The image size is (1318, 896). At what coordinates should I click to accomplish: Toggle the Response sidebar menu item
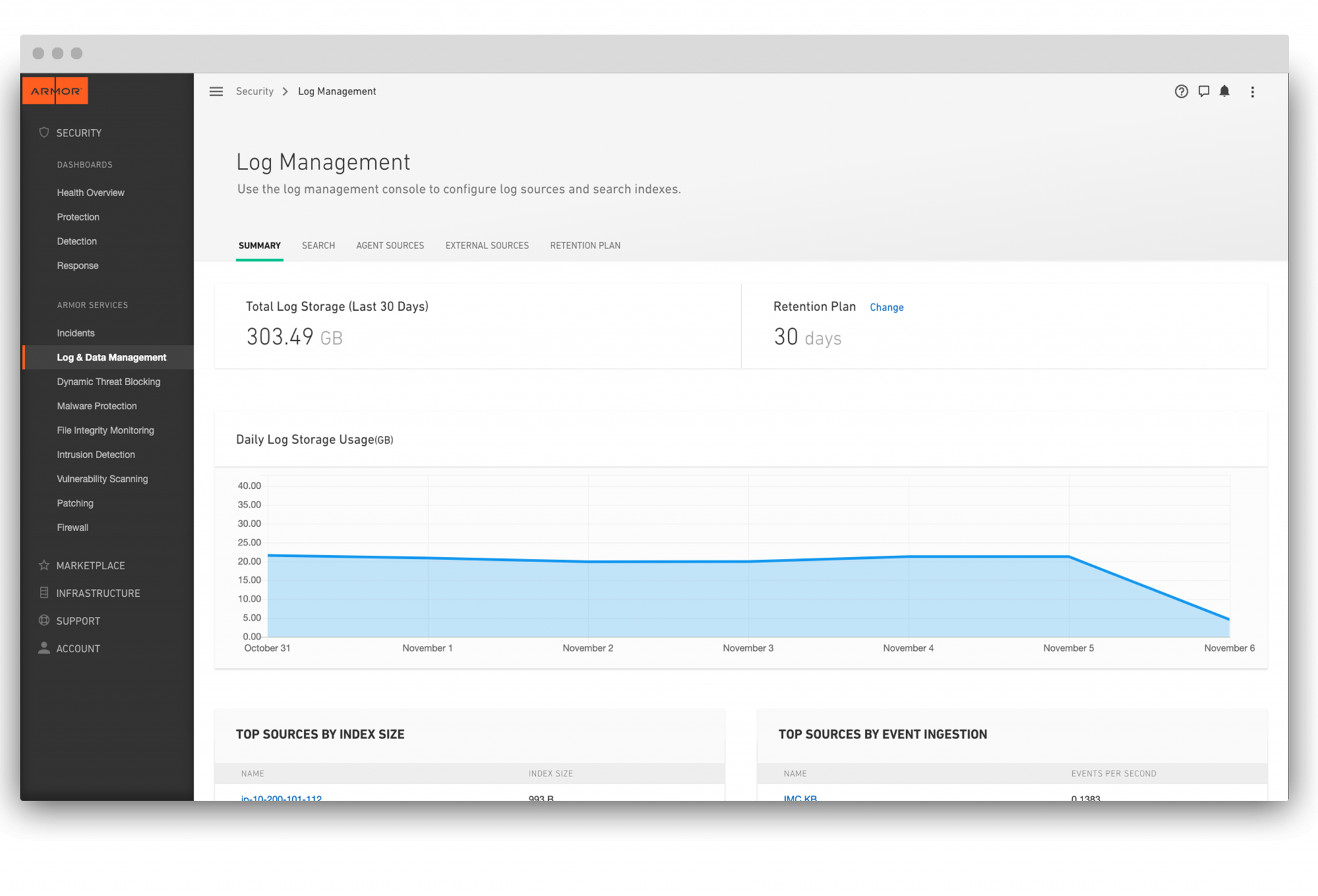coord(77,265)
